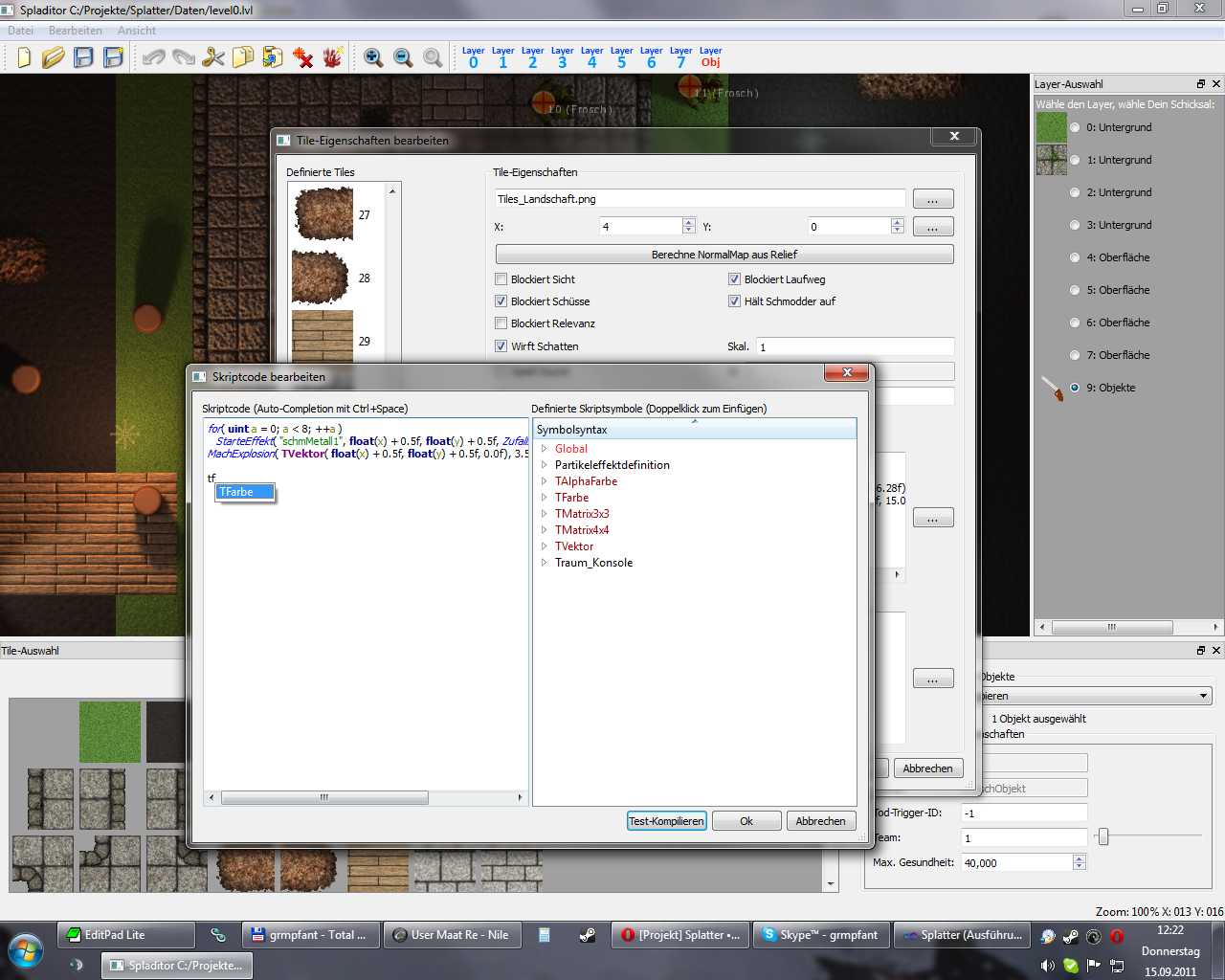Expand the Global symbol tree node
This screenshot has height=980, width=1225.
(545, 449)
